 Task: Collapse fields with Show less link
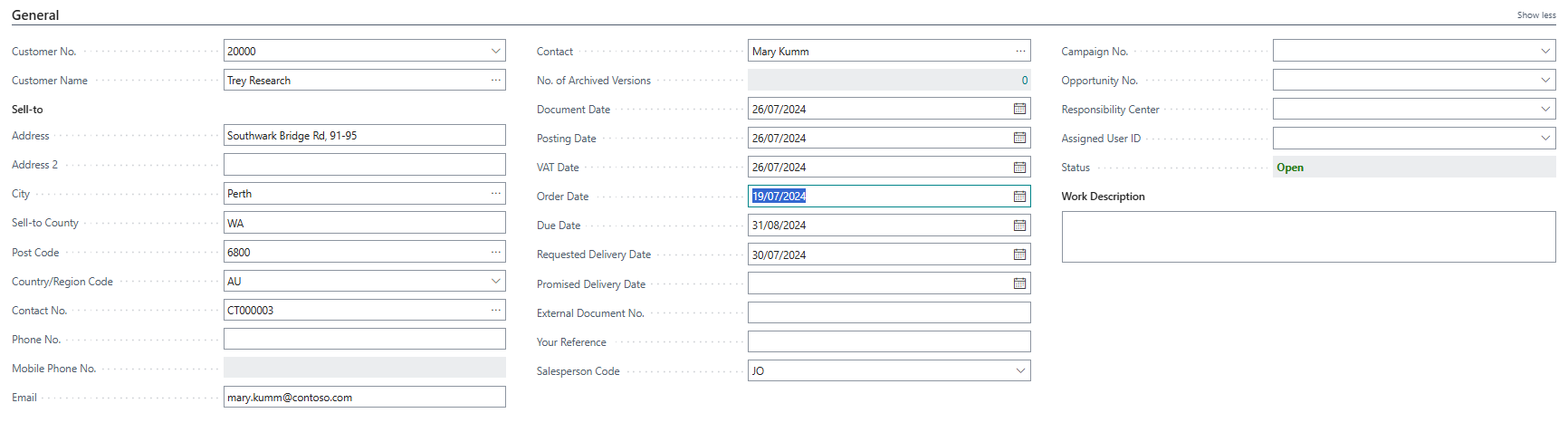pyautogui.click(x=1536, y=15)
